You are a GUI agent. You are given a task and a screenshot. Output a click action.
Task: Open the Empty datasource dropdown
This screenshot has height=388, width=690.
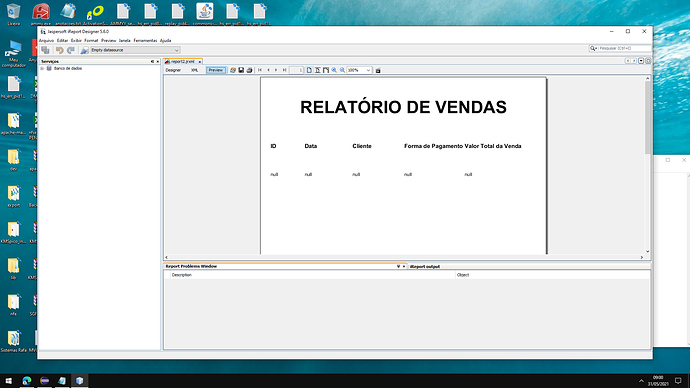tap(135, 50)
